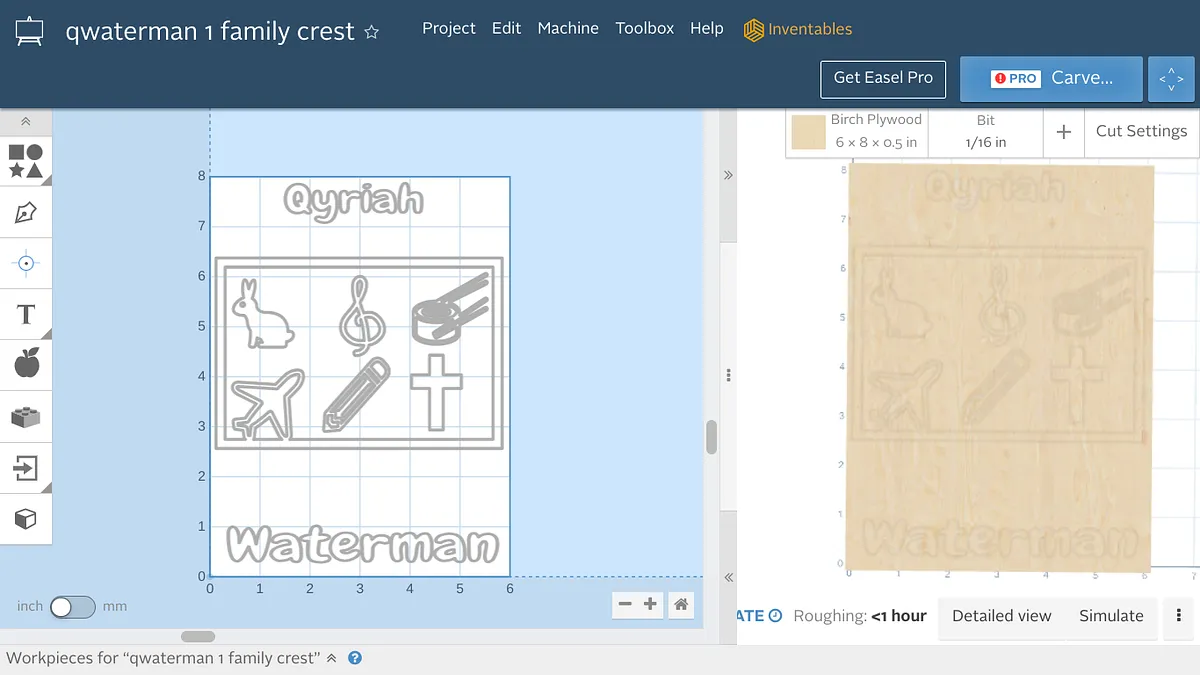This screenshot has height=675, width=1200.
Task: Open the apps brick icon
Action: (x=26, y=417)
